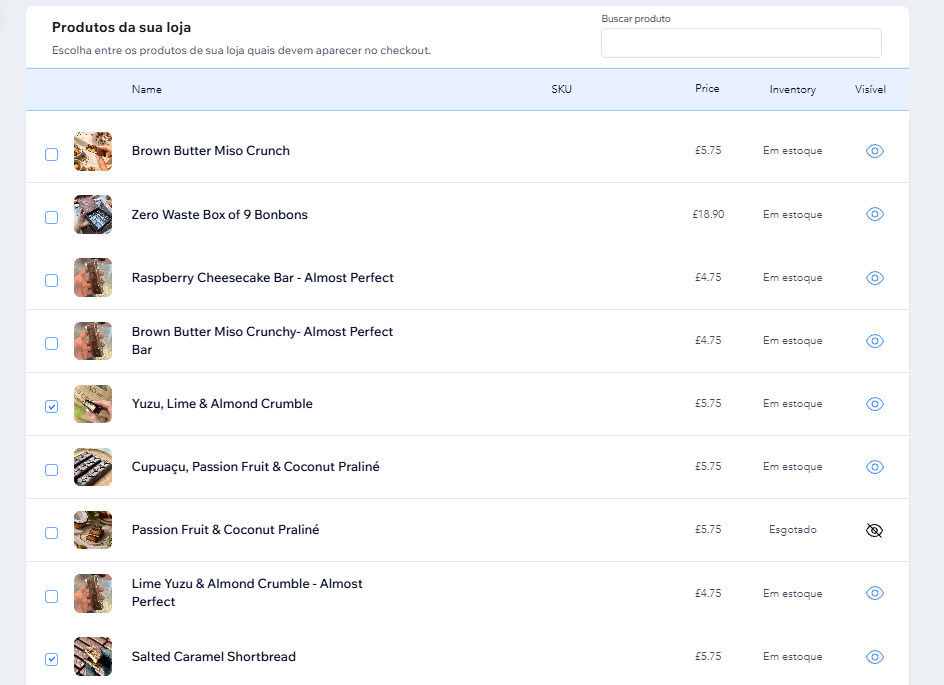This screenshot has width=944, height=685.
Task: Tick the Passion Fruit & Coconut Praliné checkbox
Action: pos(52,533)
